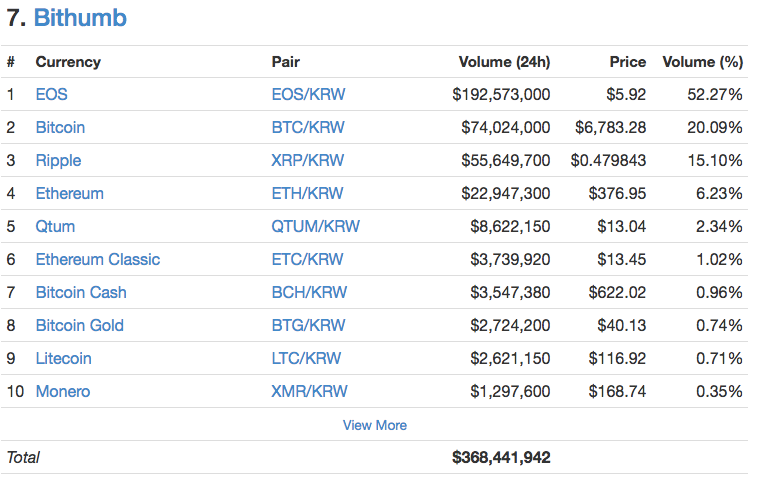Click the View More link

pyautogui.click(x=375, y=425)
